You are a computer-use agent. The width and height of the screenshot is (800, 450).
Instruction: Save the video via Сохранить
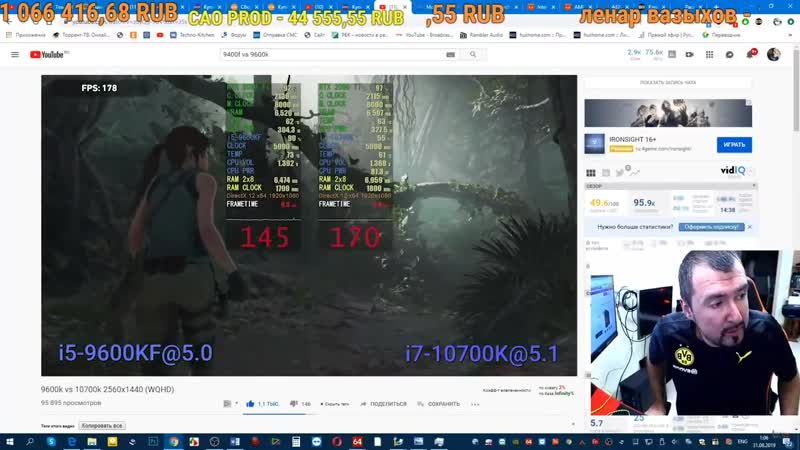pos(438,404)
